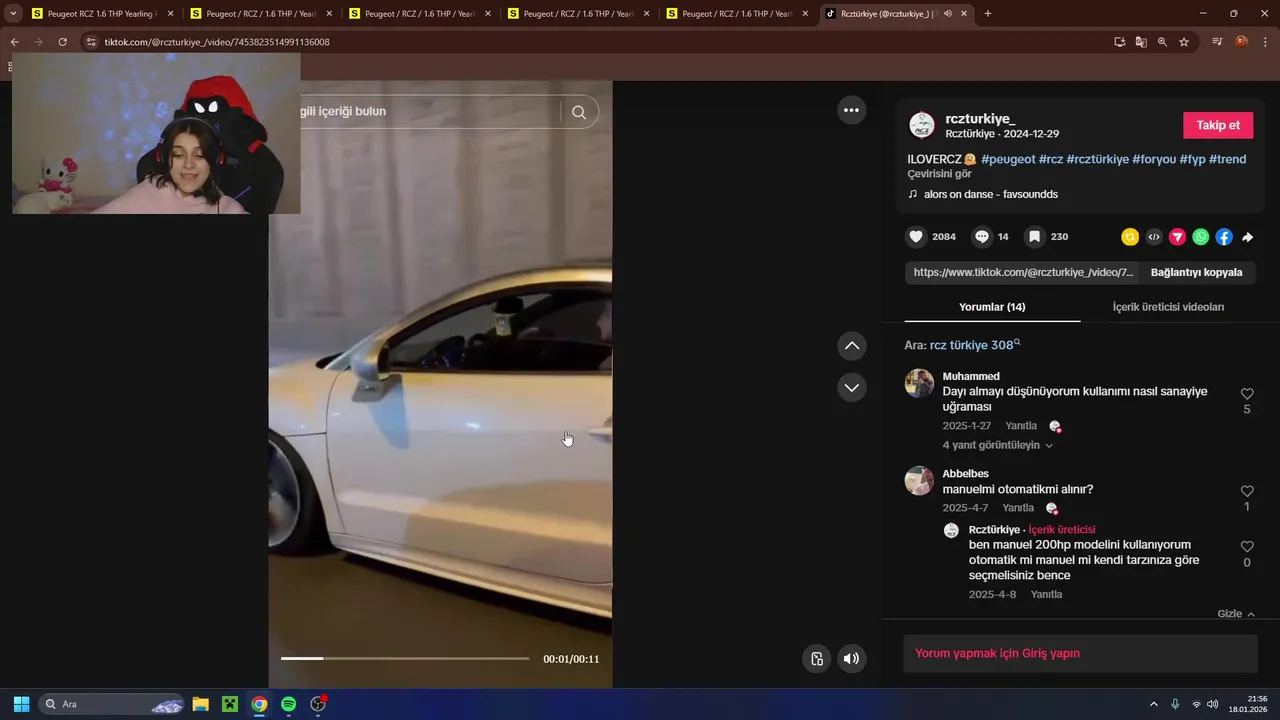Reply to Muhammed's comment with 'Yanıtla'
Screen dimensions: 1280x720
[x=1021, y=426]
